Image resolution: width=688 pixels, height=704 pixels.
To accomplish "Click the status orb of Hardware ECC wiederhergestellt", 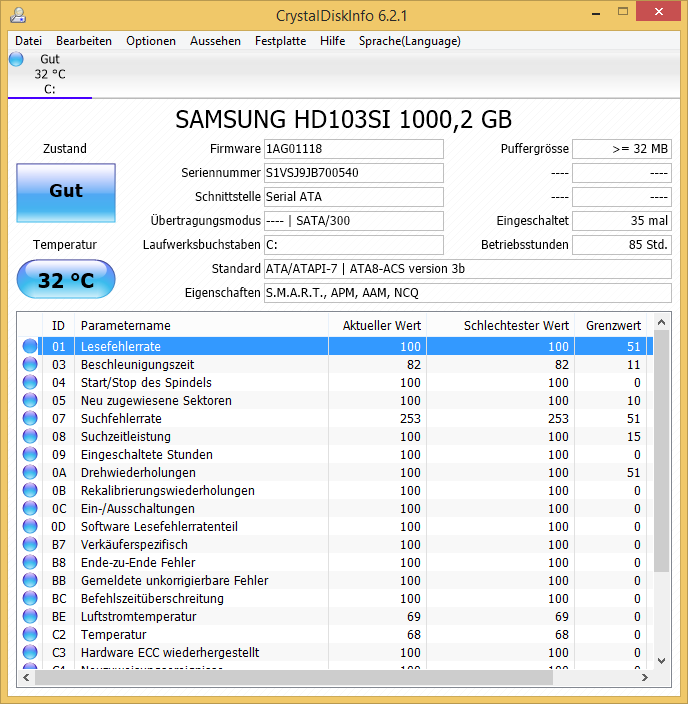I will coord(30,652).
